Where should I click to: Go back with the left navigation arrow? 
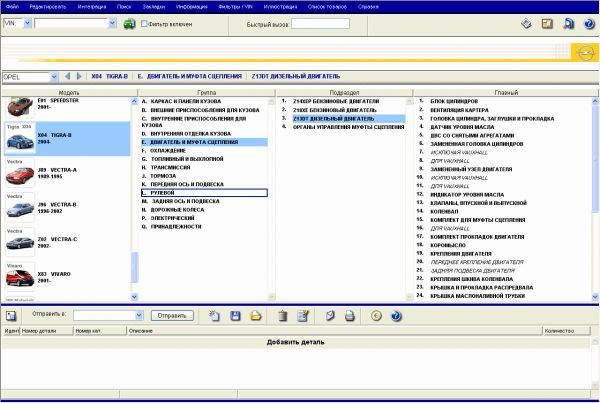[x=67, y=76]
